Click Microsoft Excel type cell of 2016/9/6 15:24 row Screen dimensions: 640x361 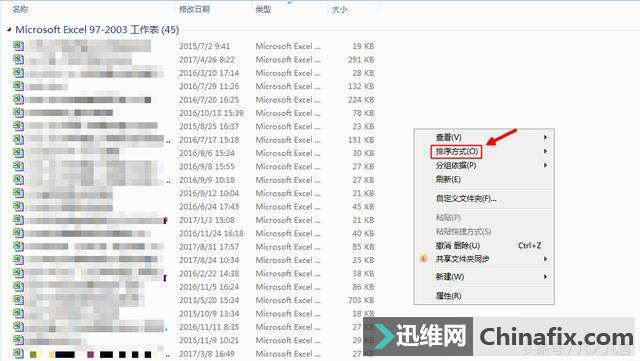(288, 153)
